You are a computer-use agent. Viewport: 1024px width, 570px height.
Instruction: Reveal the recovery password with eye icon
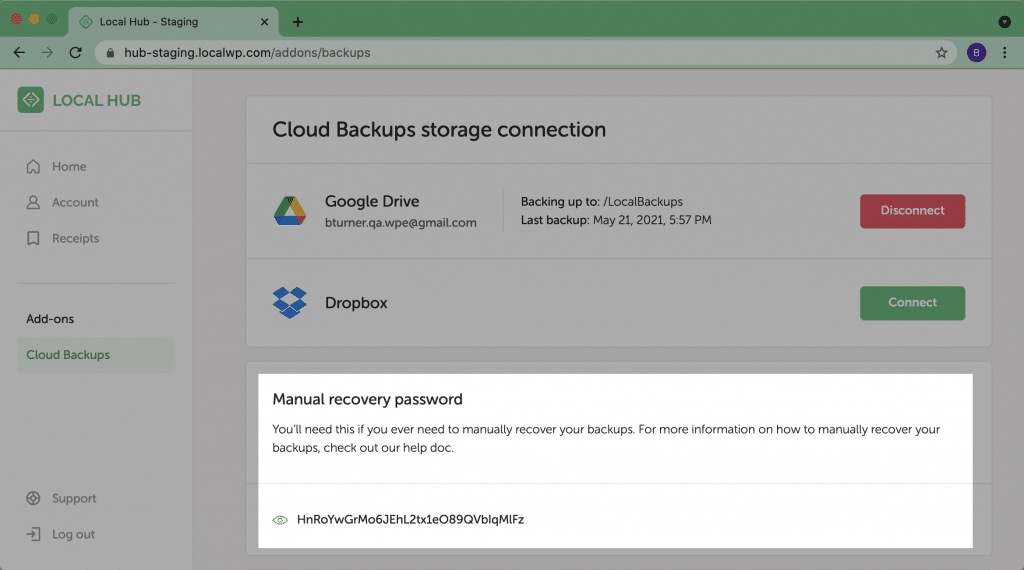280,520
